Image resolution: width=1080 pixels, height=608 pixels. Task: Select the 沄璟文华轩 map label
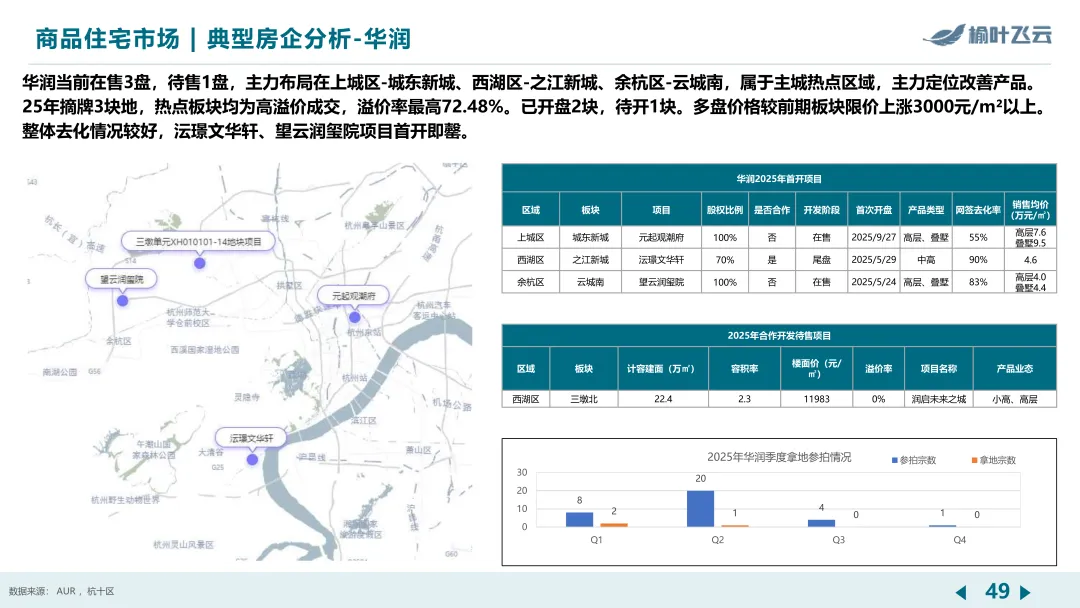[x=251, y=438]
